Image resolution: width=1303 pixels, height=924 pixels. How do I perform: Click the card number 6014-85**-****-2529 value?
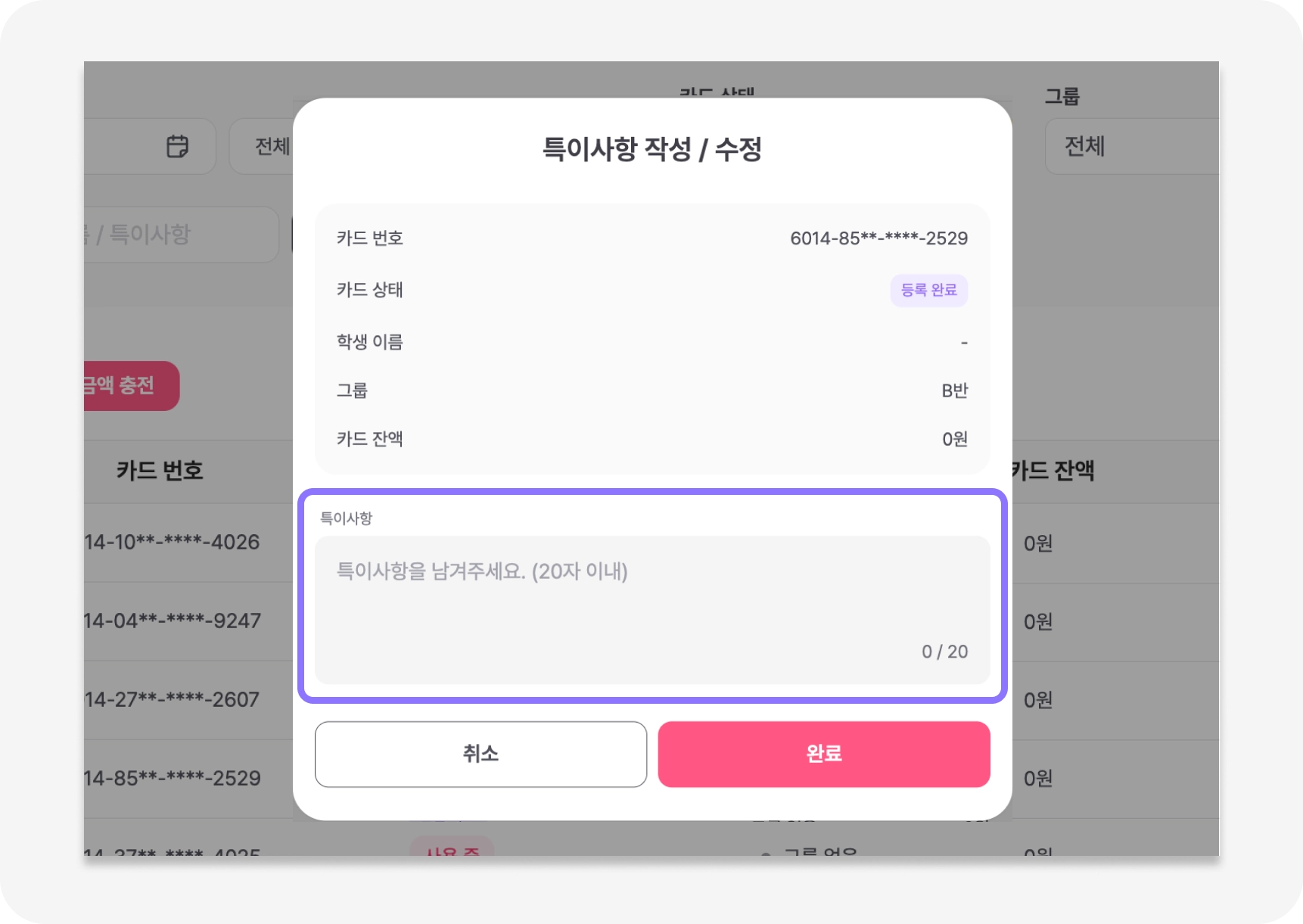pos(879,238)
